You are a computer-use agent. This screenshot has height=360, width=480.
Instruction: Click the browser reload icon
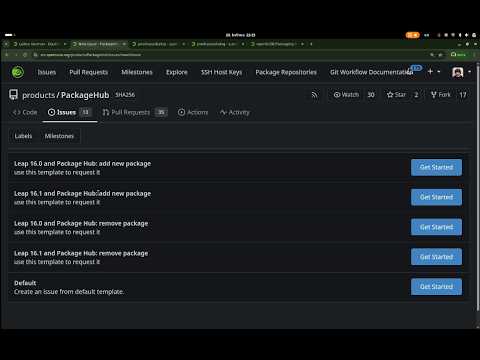pyautogui.click(x=25, y=54)
